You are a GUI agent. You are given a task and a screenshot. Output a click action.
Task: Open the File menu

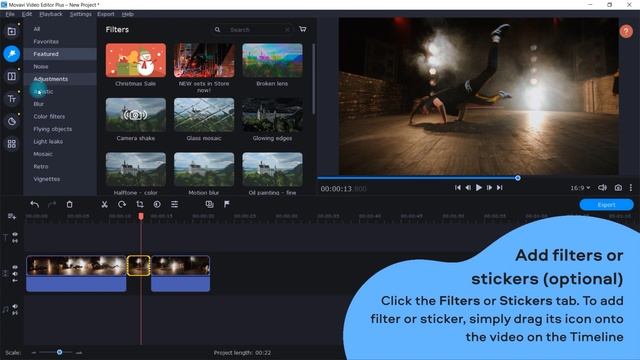[x=10, y=14]
